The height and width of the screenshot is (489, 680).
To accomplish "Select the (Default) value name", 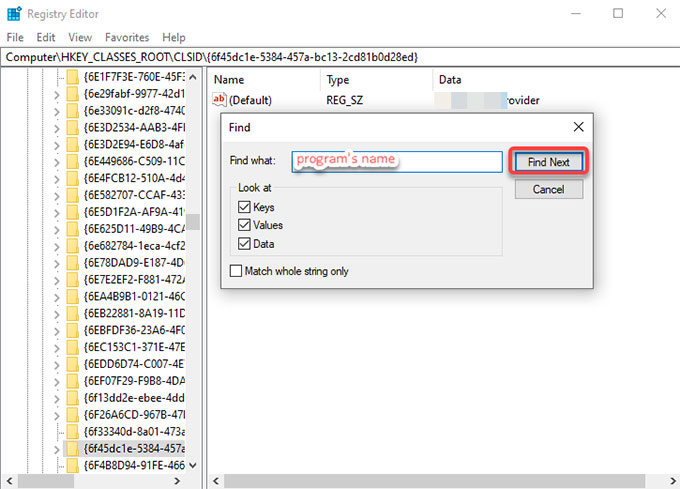I will (250, 100).
